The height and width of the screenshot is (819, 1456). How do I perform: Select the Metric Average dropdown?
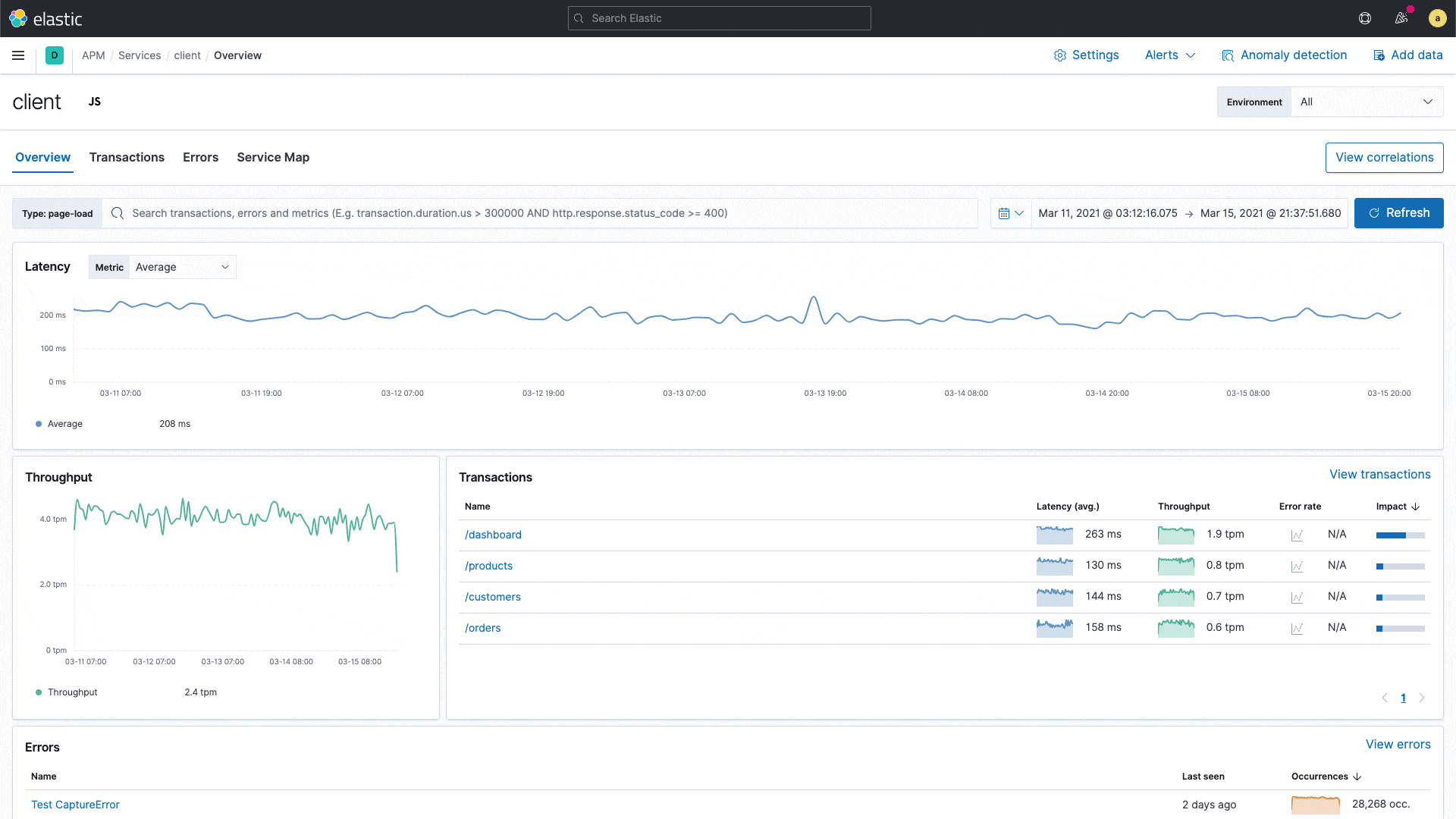(181, 266)
